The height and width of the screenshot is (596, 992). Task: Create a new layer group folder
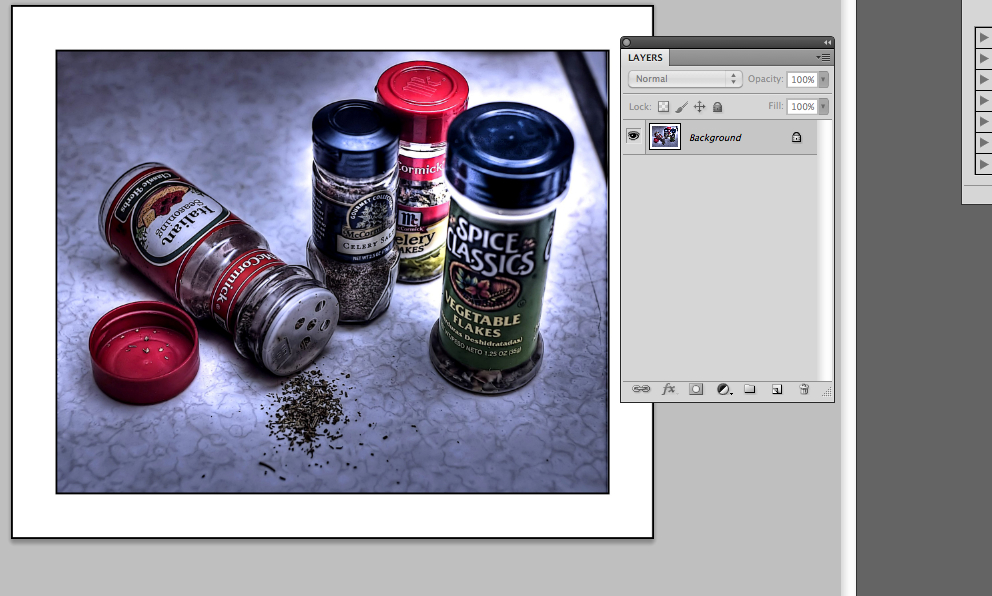click(750, 389)
